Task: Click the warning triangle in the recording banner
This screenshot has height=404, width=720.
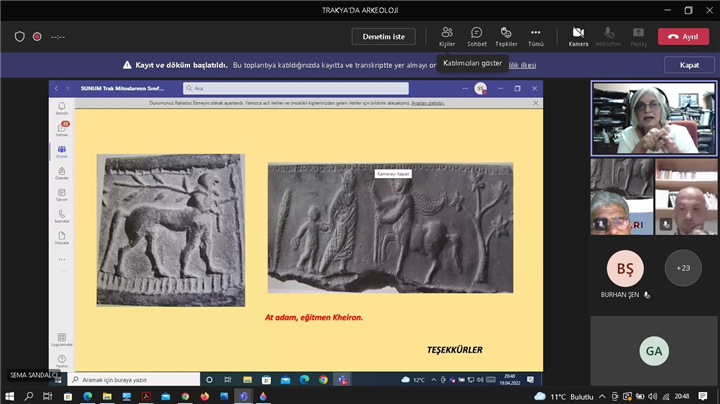Action: tap(127, 65)
